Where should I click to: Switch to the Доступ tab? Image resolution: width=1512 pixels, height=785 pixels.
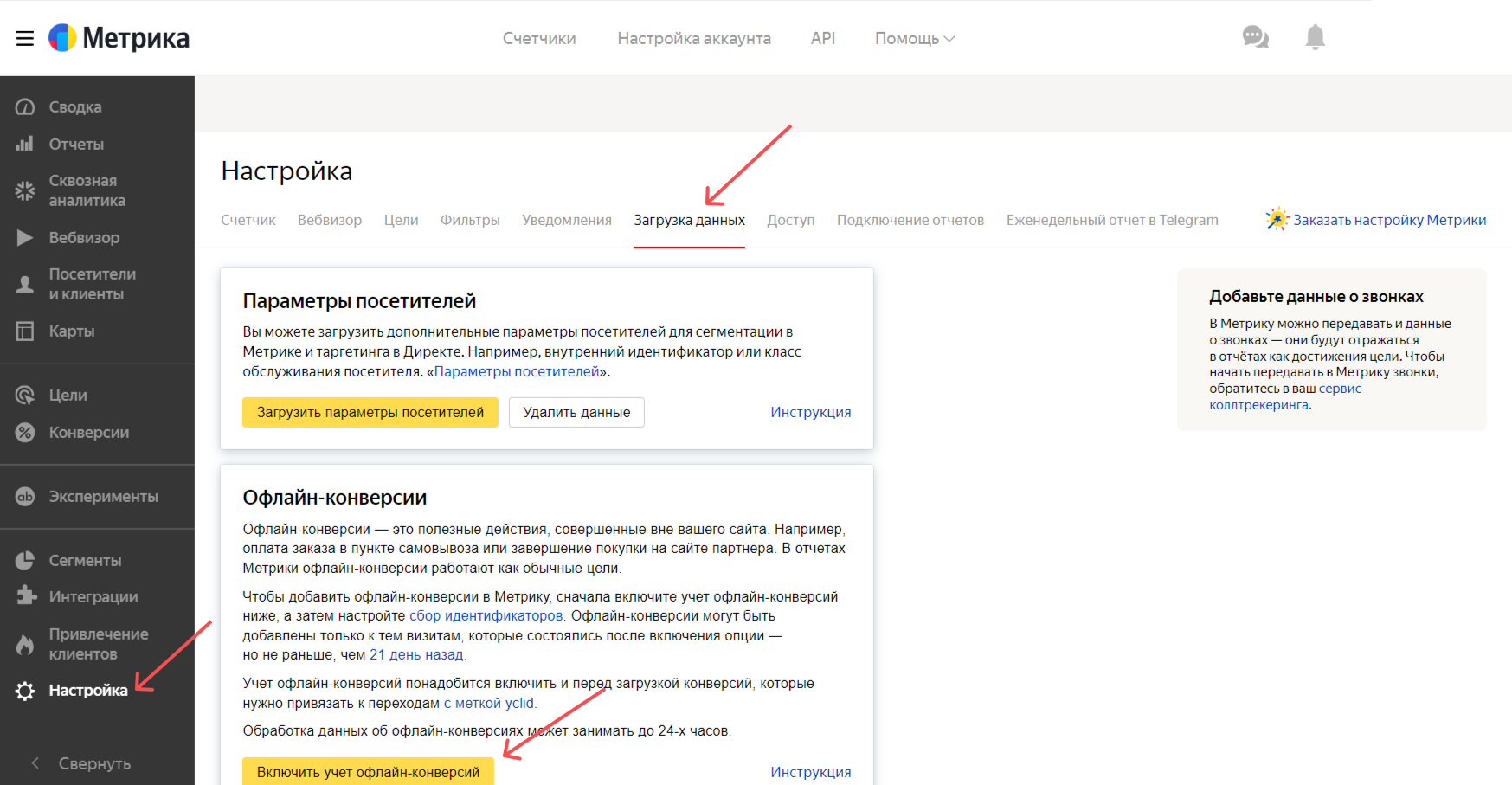[790, 220]
